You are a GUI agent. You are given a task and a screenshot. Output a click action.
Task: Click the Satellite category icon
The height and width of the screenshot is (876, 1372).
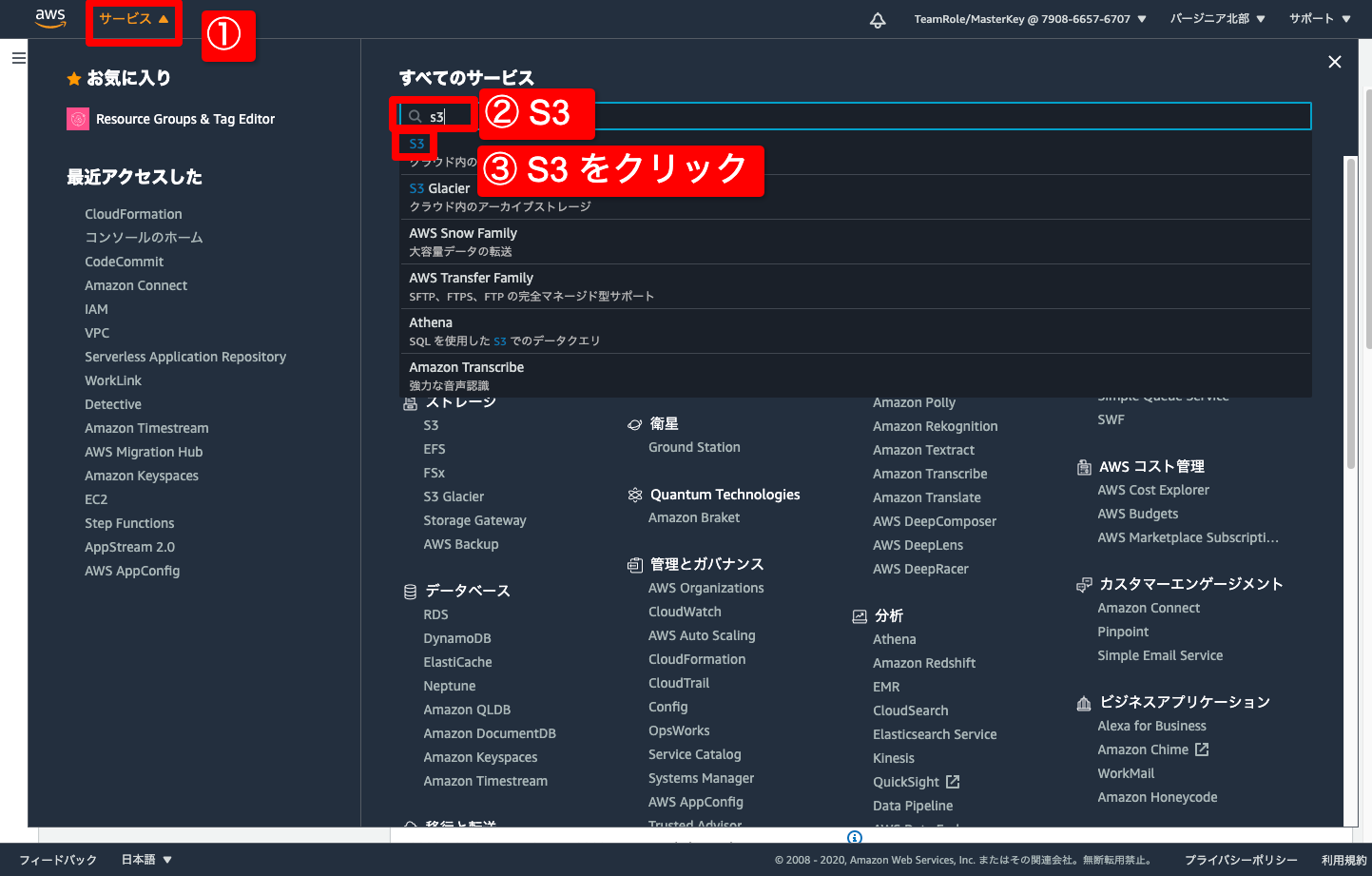[x=635, y=424]
